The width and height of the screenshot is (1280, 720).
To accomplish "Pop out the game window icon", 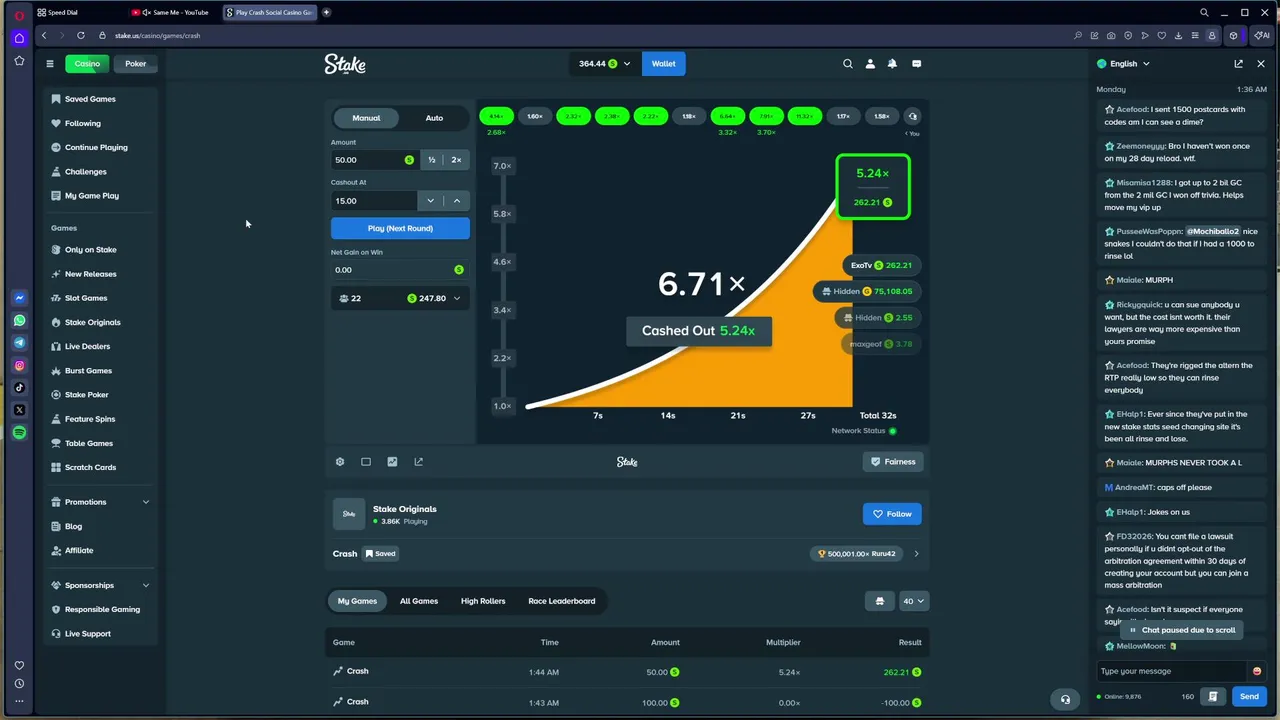I will [418, 462].
